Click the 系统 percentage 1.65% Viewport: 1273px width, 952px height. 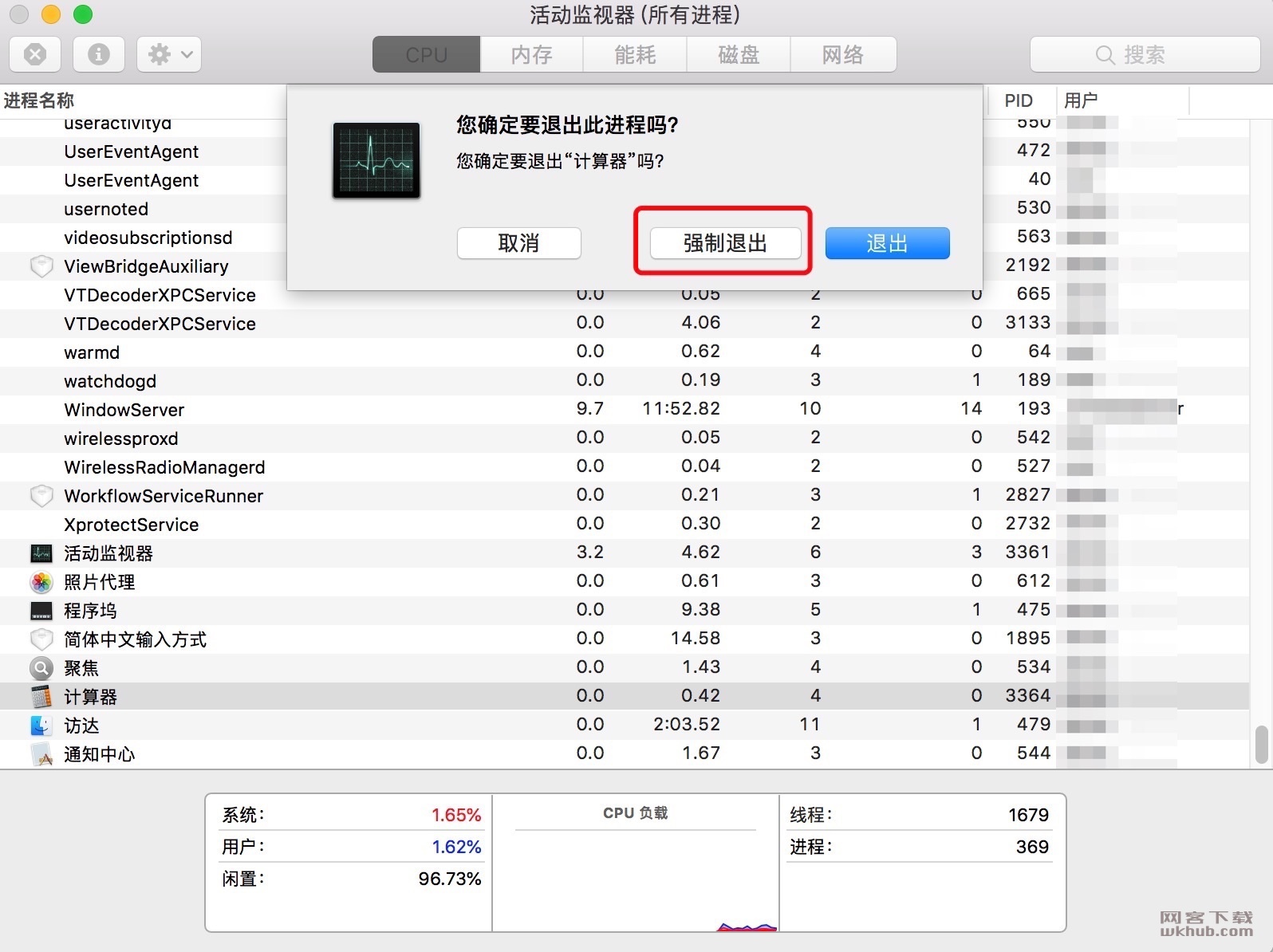pyautogui.click(x=456, y=815)
